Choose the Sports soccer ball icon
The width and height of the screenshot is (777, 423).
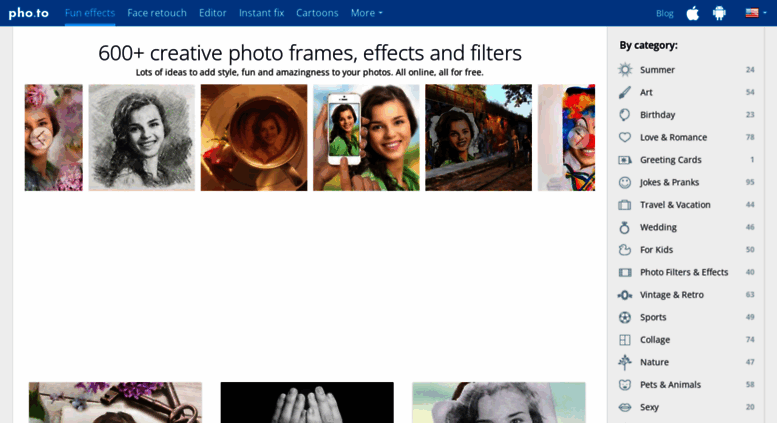[x=625, y=317]
